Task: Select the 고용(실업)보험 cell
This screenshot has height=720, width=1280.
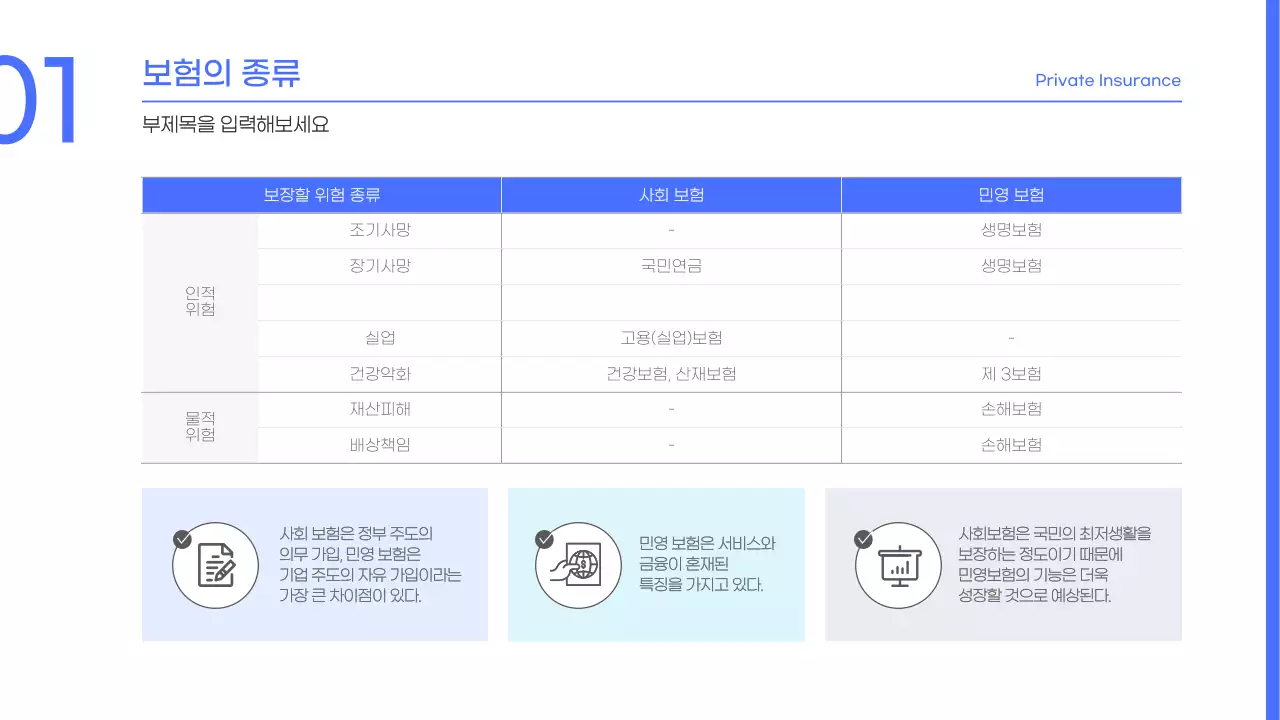Action: pos(670,338)
